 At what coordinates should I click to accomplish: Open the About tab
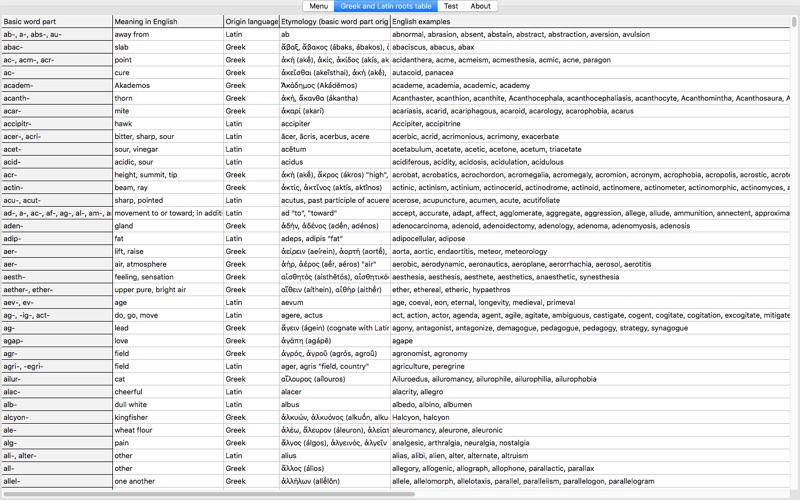coord(480,6)
